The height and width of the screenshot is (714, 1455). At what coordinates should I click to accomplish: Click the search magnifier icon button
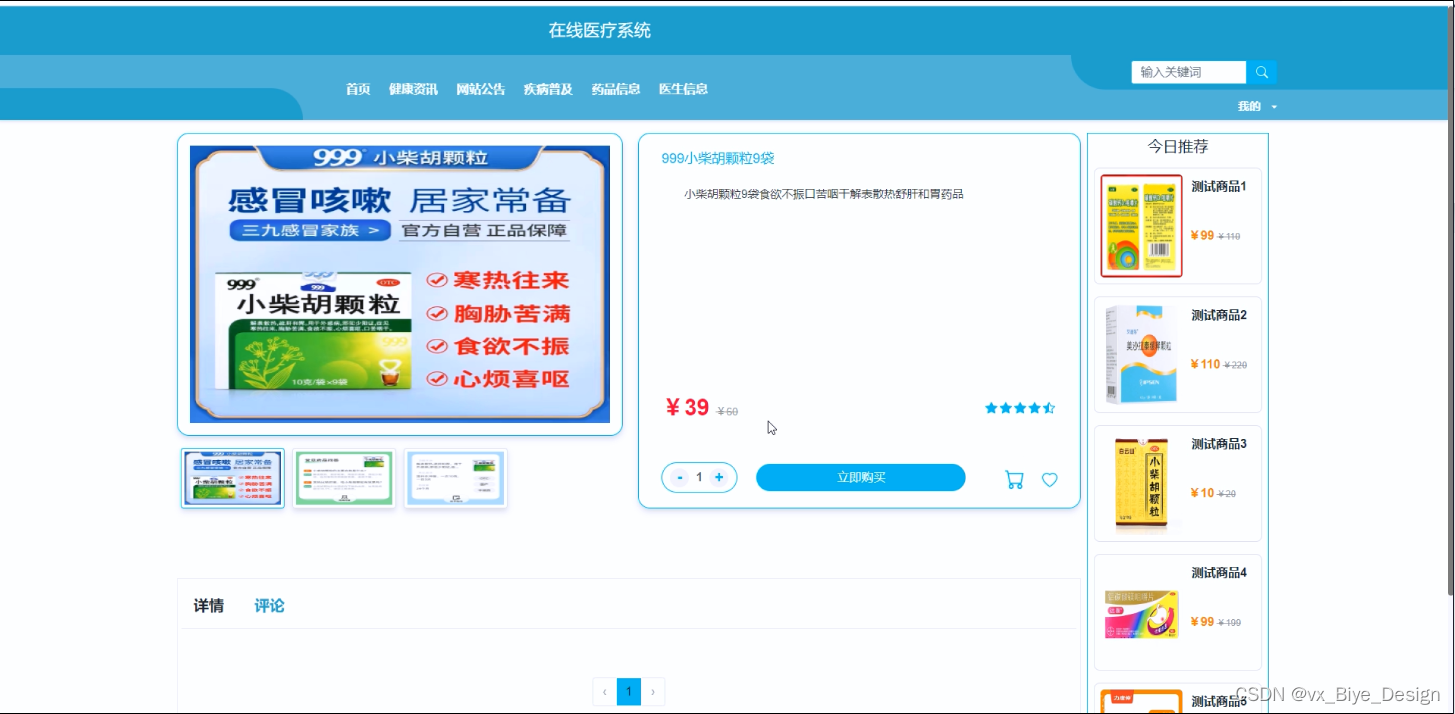[x=1261, y=72]
